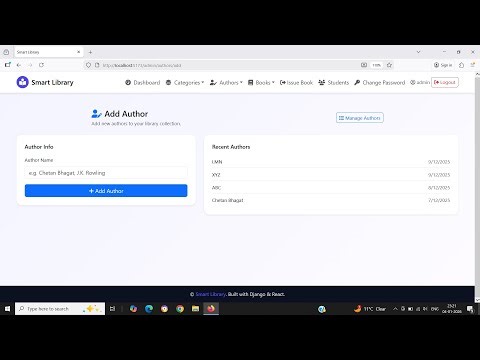Click the Author Name input field
Image resolution: width=480 pixels, height=360 pixels.
click(x=106, y=173)
